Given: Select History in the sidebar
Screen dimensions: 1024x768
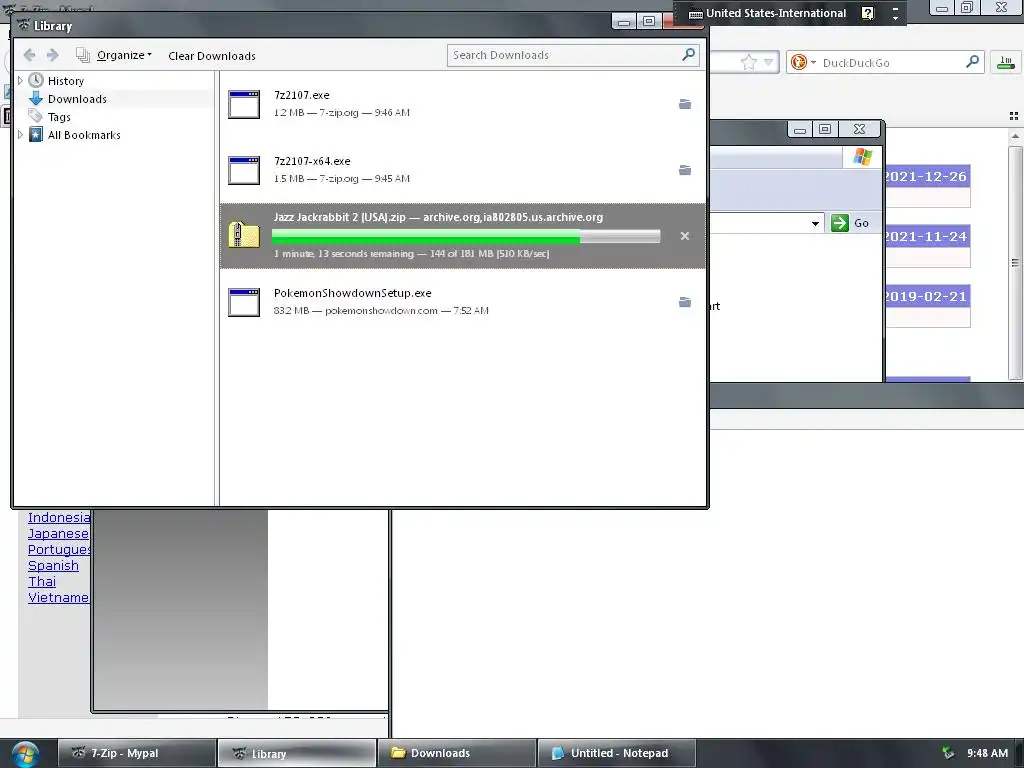Looking at the screenshot, I should [x=65, y=81].
